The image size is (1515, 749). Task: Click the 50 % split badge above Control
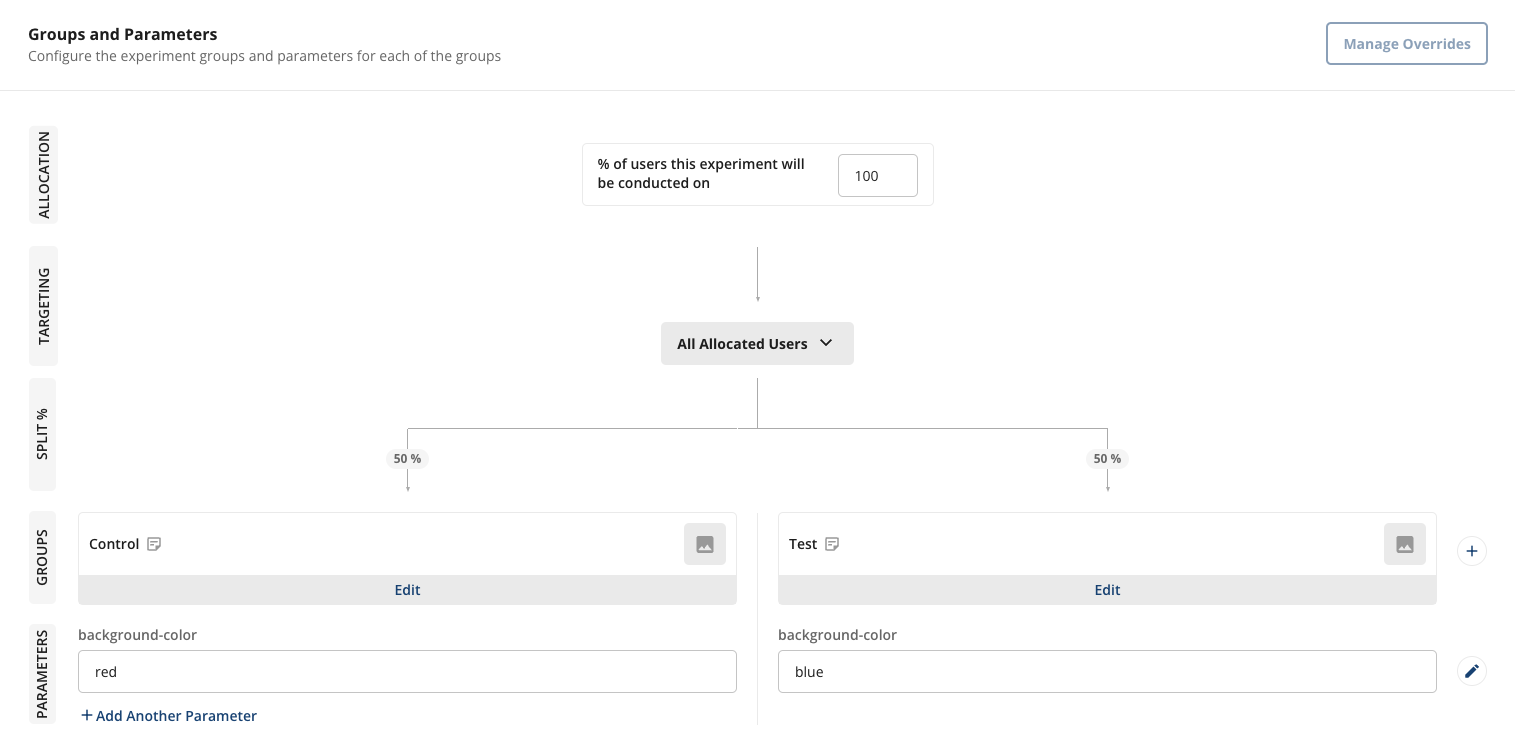click(407, 459)
